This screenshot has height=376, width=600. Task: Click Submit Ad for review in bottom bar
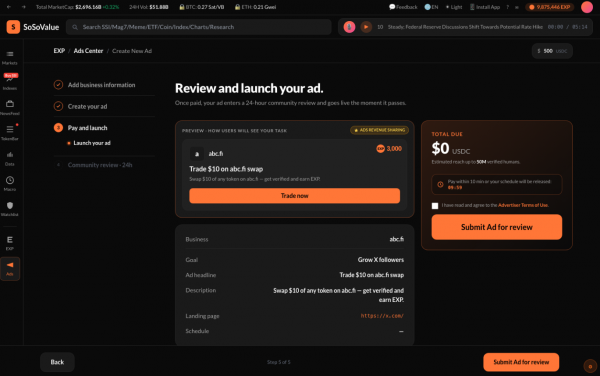coord(521,362)
